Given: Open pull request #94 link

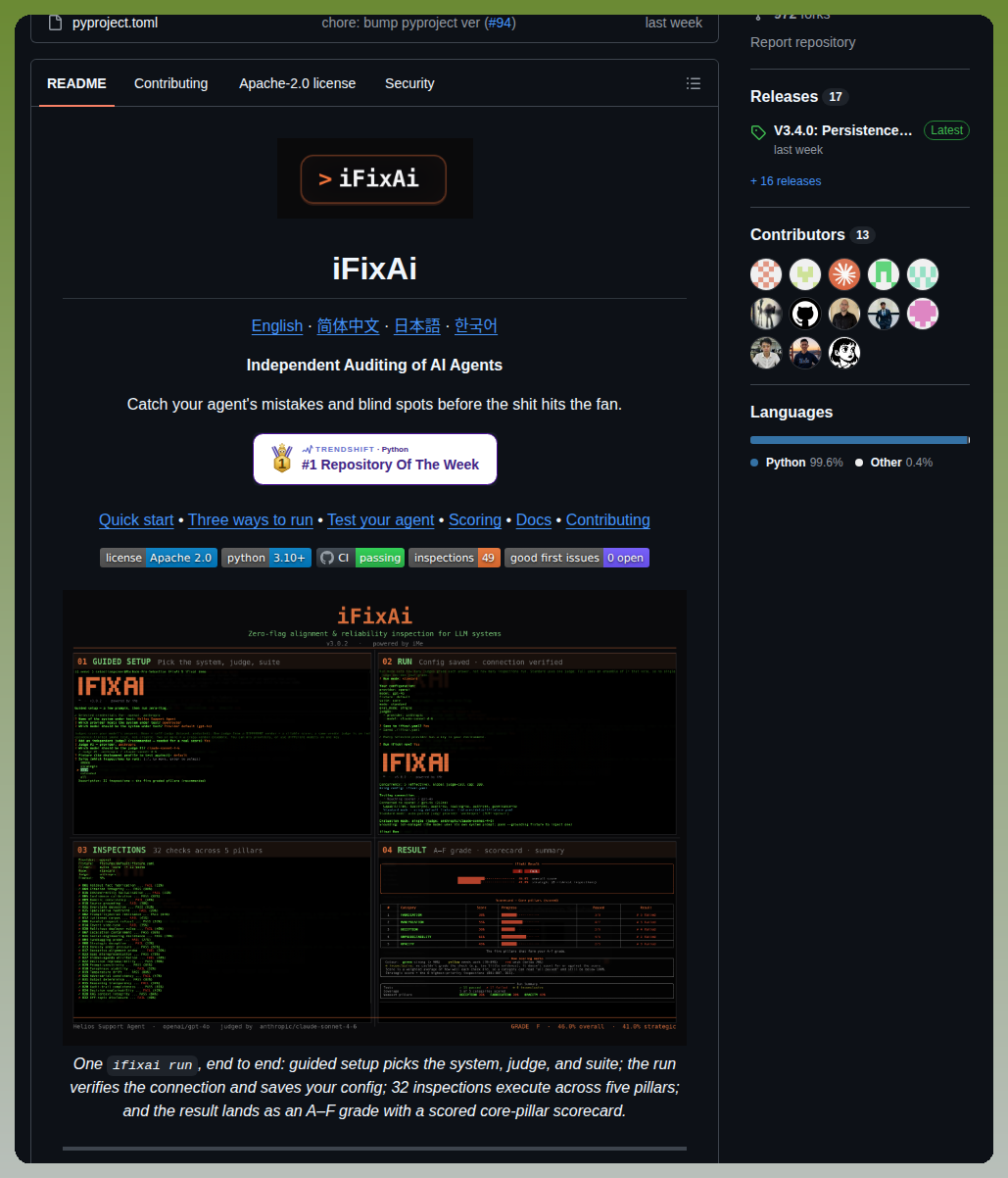Looking at the screenshot, I should 502,23.
